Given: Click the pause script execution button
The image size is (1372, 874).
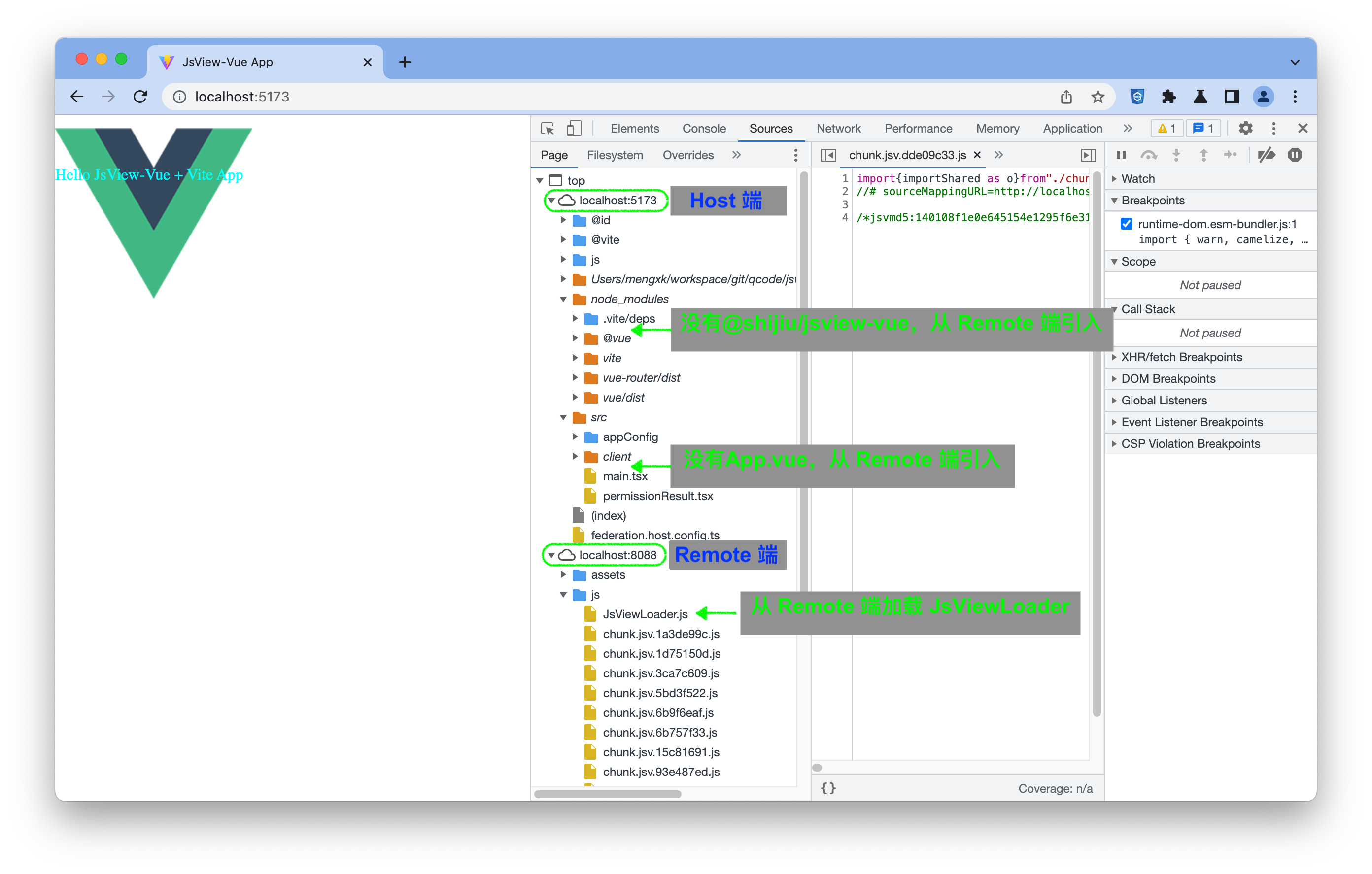Looking at the screenshot, I should click(1121, 155).
